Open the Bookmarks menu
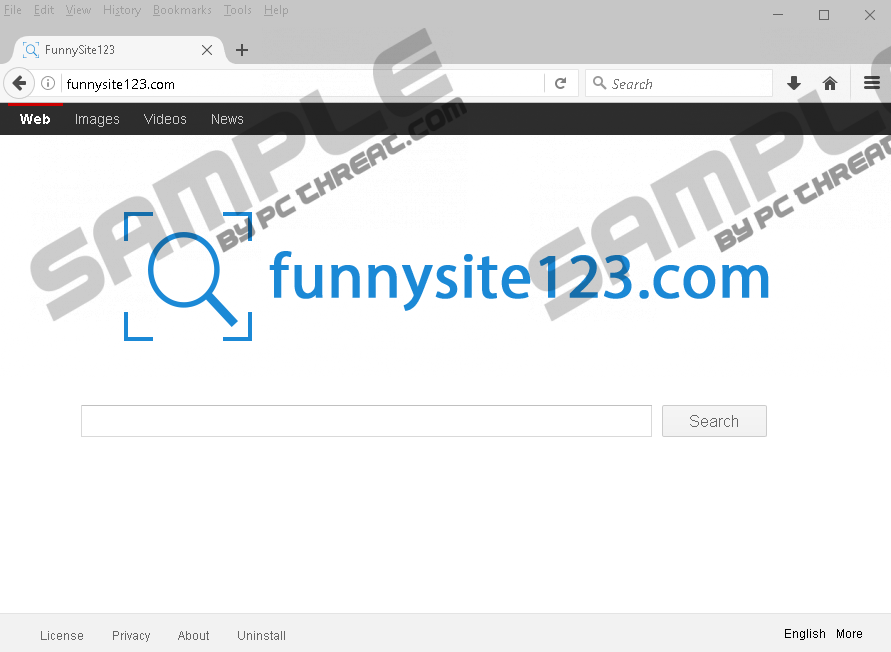This screenshot has width=891, height=652. click(182, 10)
